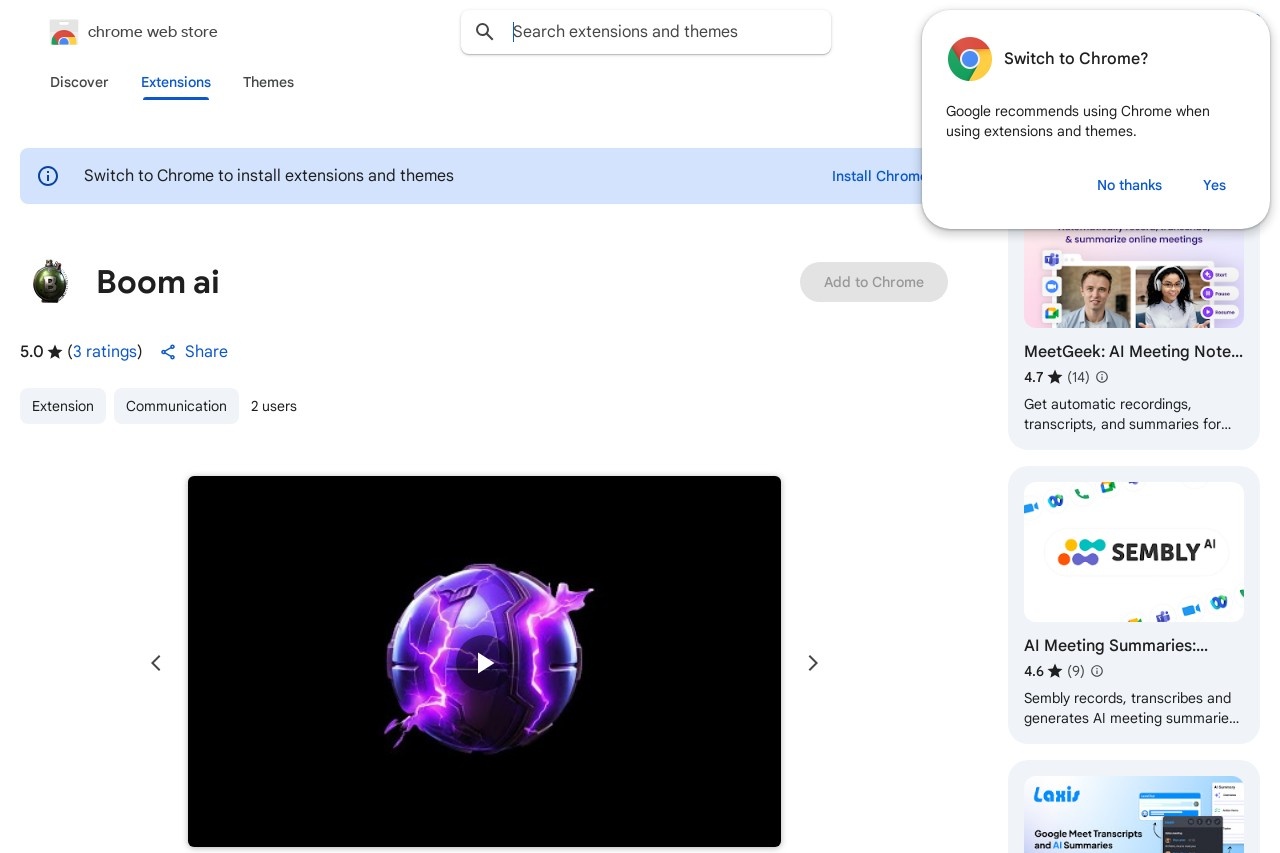Click the search magnifier icon

coord(485,32)
